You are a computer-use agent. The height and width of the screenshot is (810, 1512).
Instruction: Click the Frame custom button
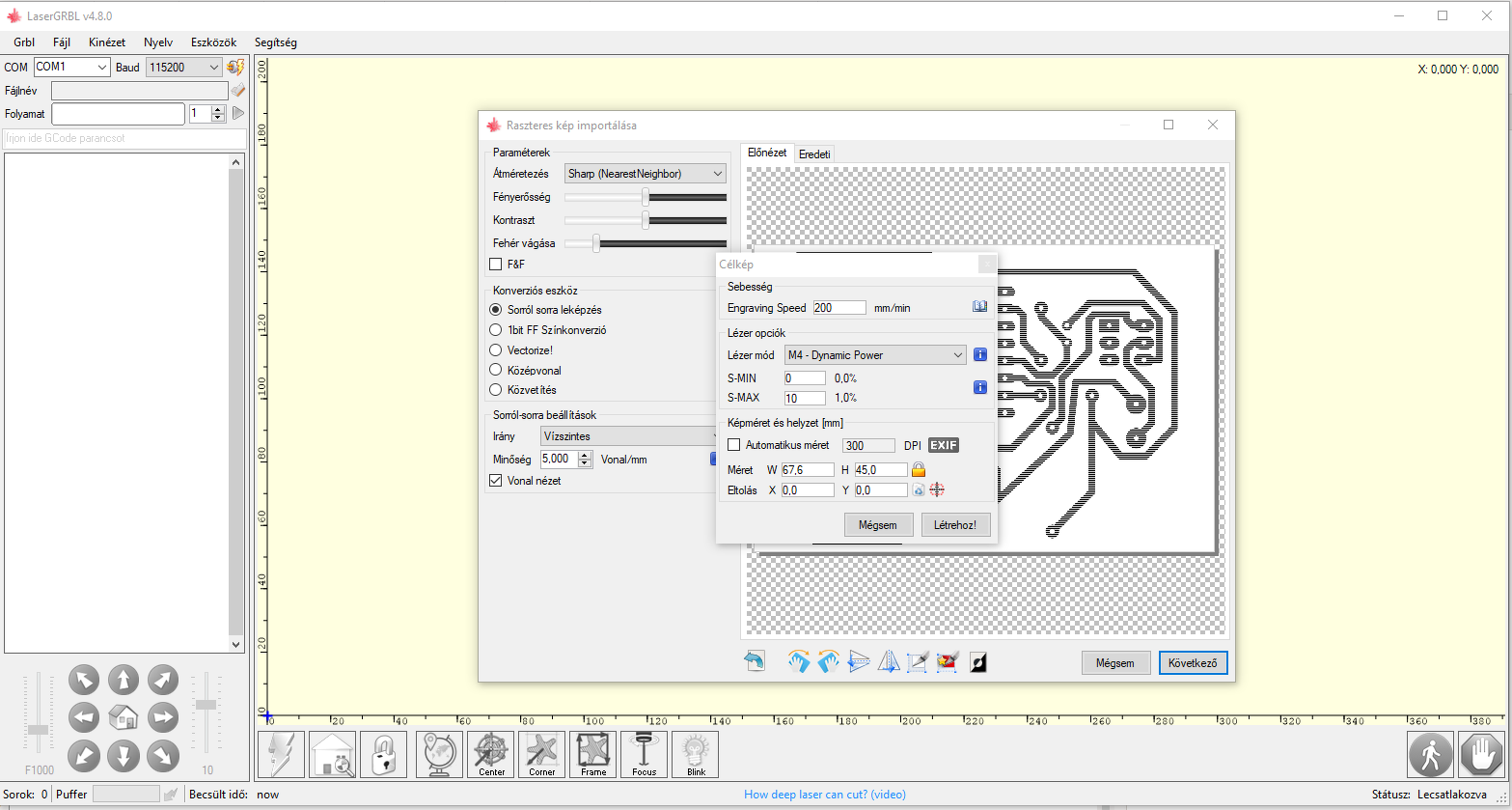click(593, 754)
